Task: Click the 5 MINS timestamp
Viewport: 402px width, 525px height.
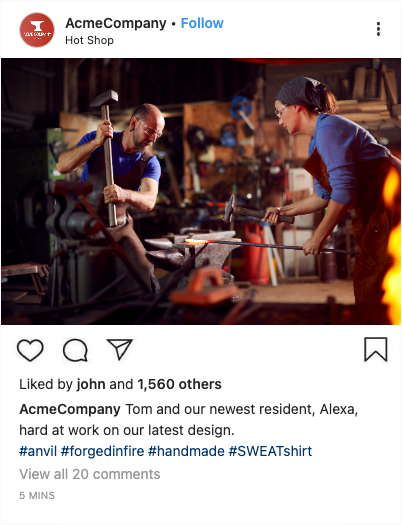Action: click(x=37, y=496)
